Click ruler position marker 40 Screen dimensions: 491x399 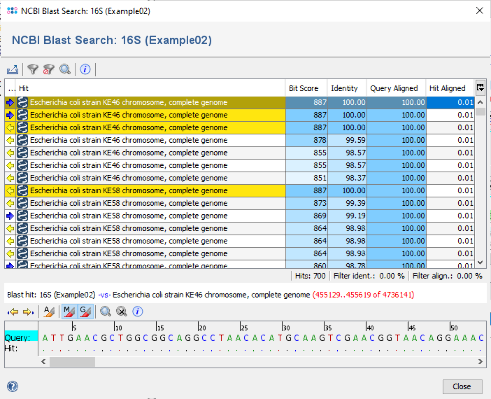click(x=370, y=327)
